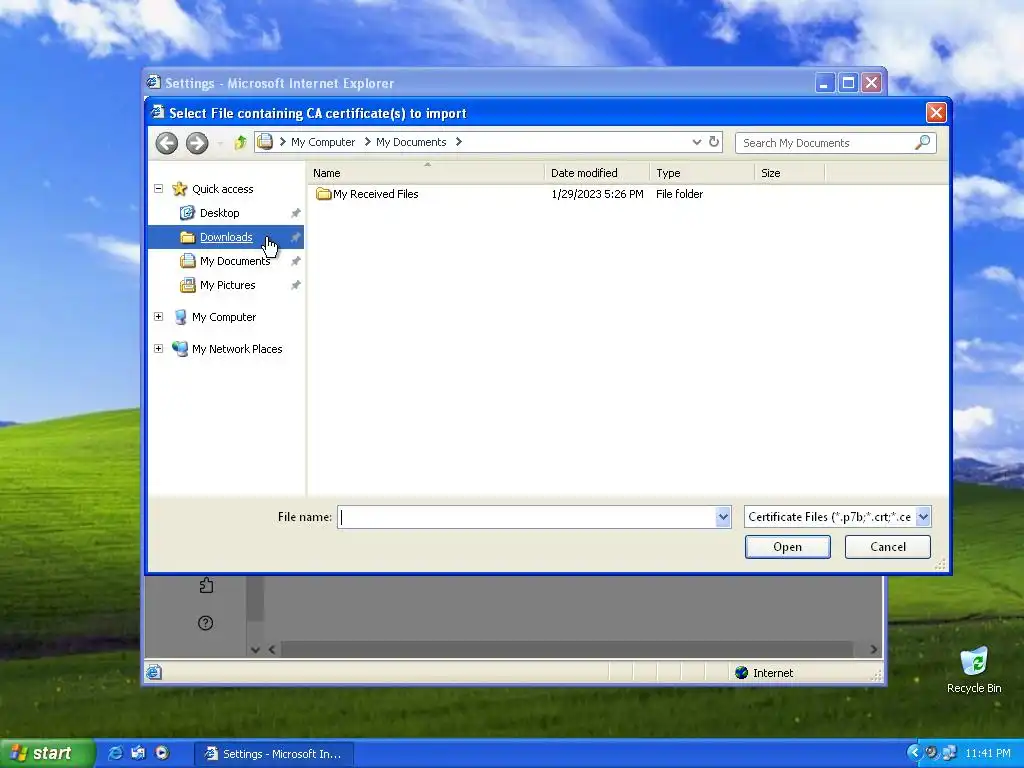Click Show Desktop quick launch icon
This screenshot has width=1024, height=768.
138,753
